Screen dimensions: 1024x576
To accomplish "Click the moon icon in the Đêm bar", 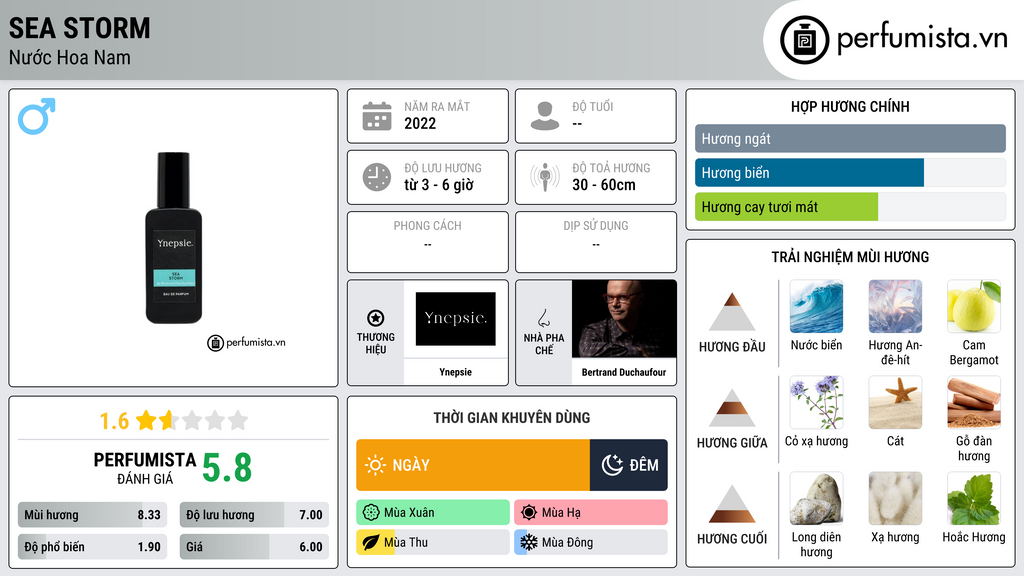I will (x=612, y=465).
